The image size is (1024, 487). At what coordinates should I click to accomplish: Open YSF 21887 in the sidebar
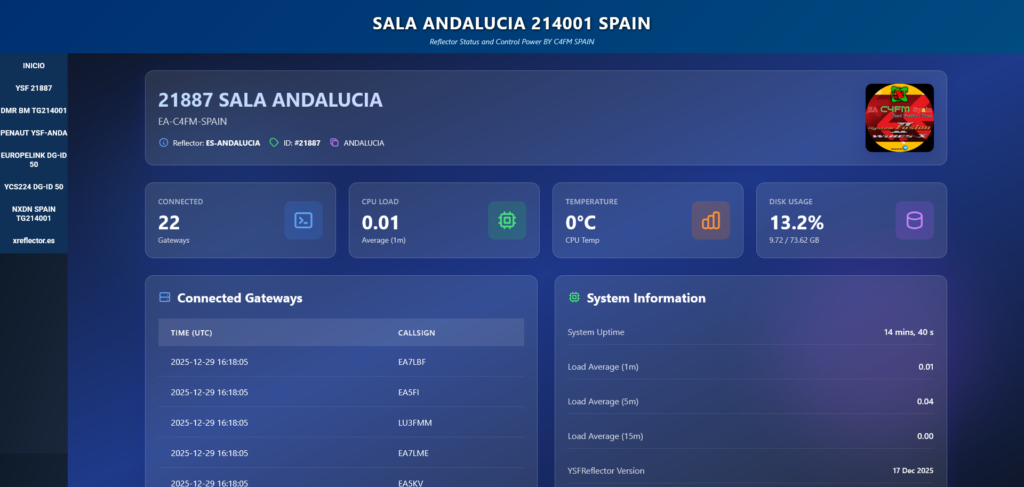tap(34, 88)
